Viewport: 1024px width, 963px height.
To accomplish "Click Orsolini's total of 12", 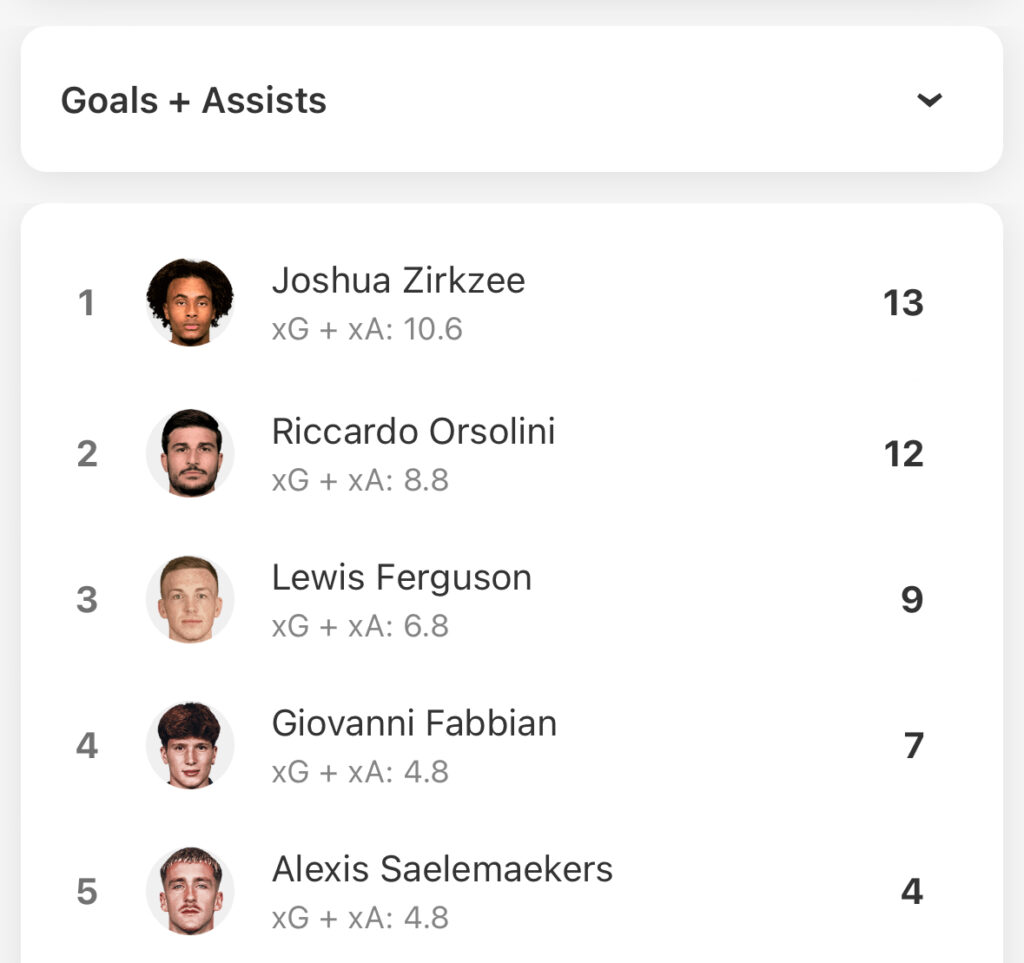I will coord(904,454).
